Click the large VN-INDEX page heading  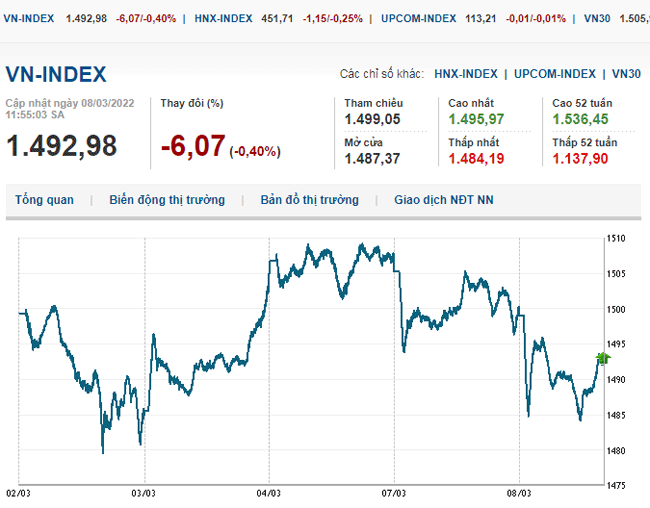click(x=56, y=75)
